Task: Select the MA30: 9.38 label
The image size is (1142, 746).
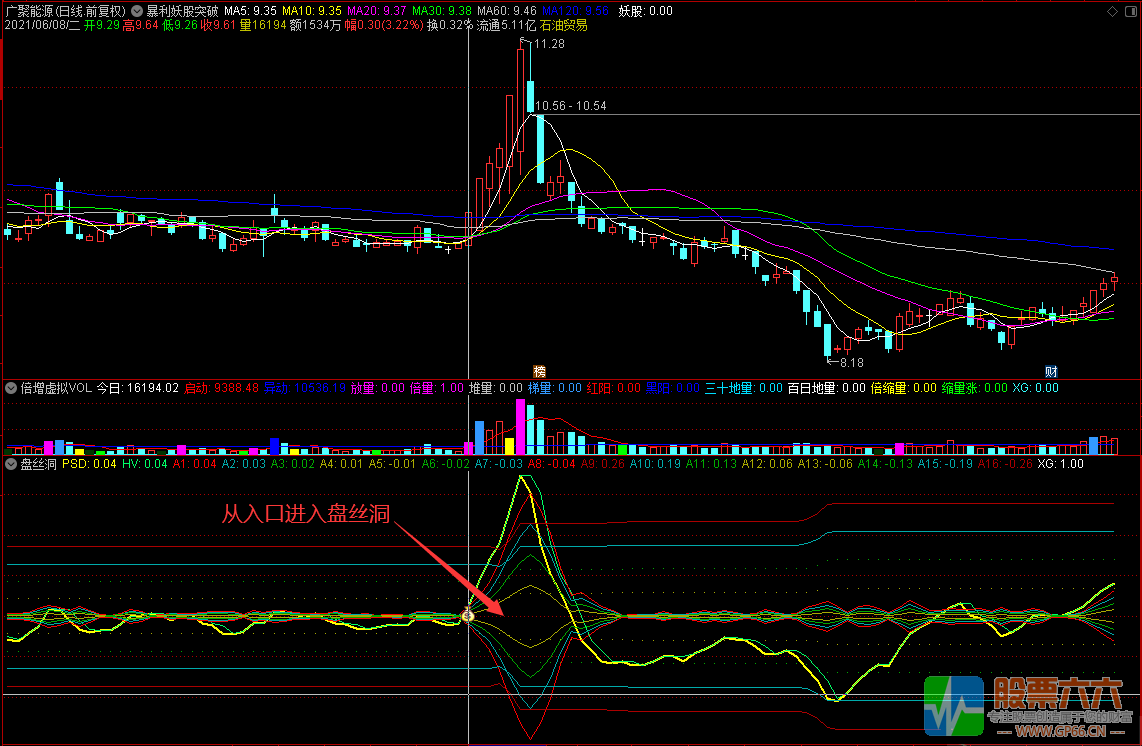Action: pyautogui.click(x=441, y=11)
